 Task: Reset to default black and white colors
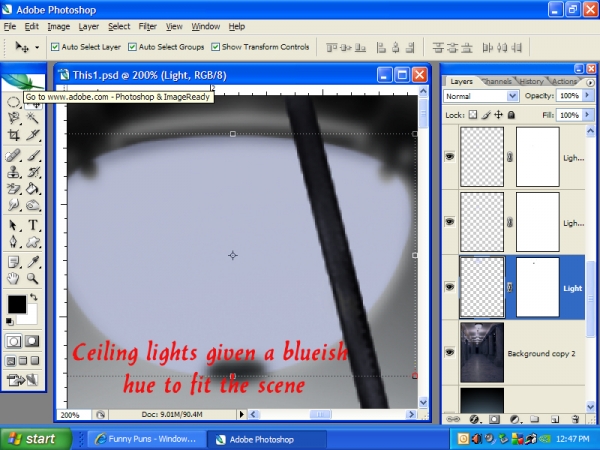(9, 321)
